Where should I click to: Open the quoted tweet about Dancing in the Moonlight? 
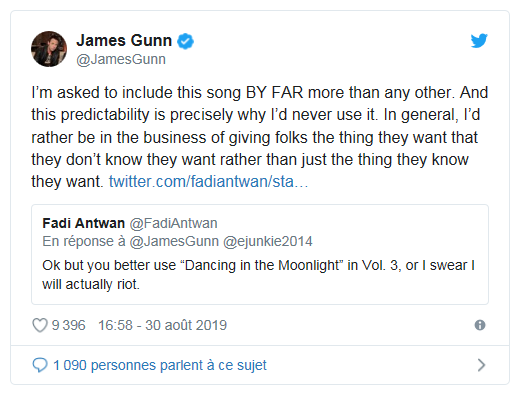(x=260, y=255)
